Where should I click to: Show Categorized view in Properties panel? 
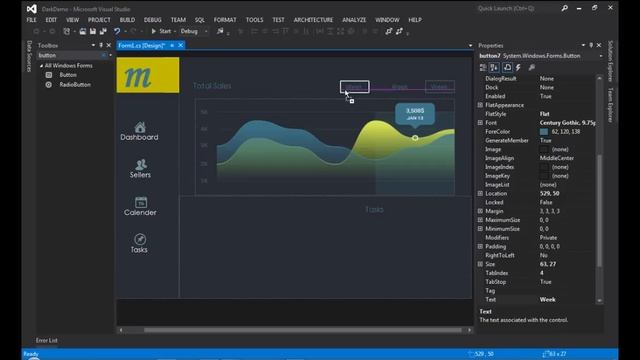[483, 67]
